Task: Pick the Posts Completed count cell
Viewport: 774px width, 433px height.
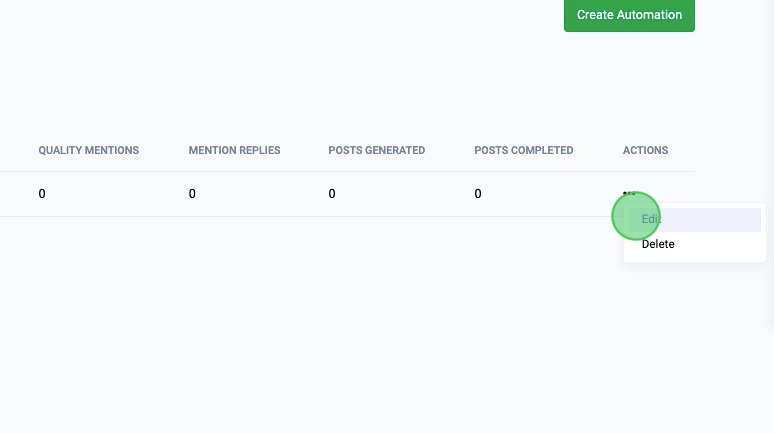Action: coord(478,194)
